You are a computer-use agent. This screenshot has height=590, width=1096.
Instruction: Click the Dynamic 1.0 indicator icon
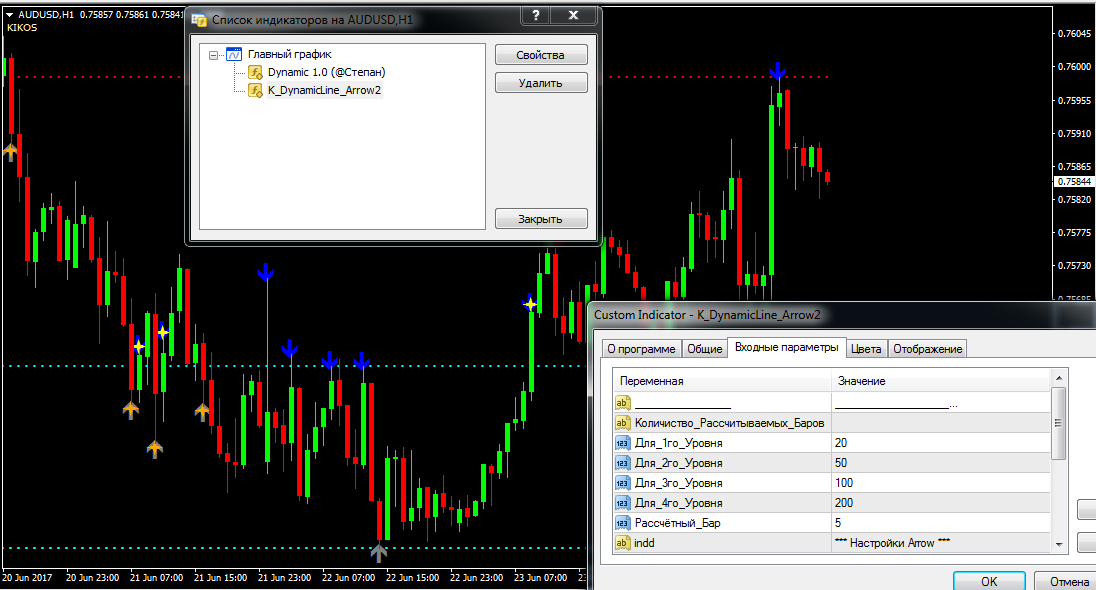pos(255,72)
